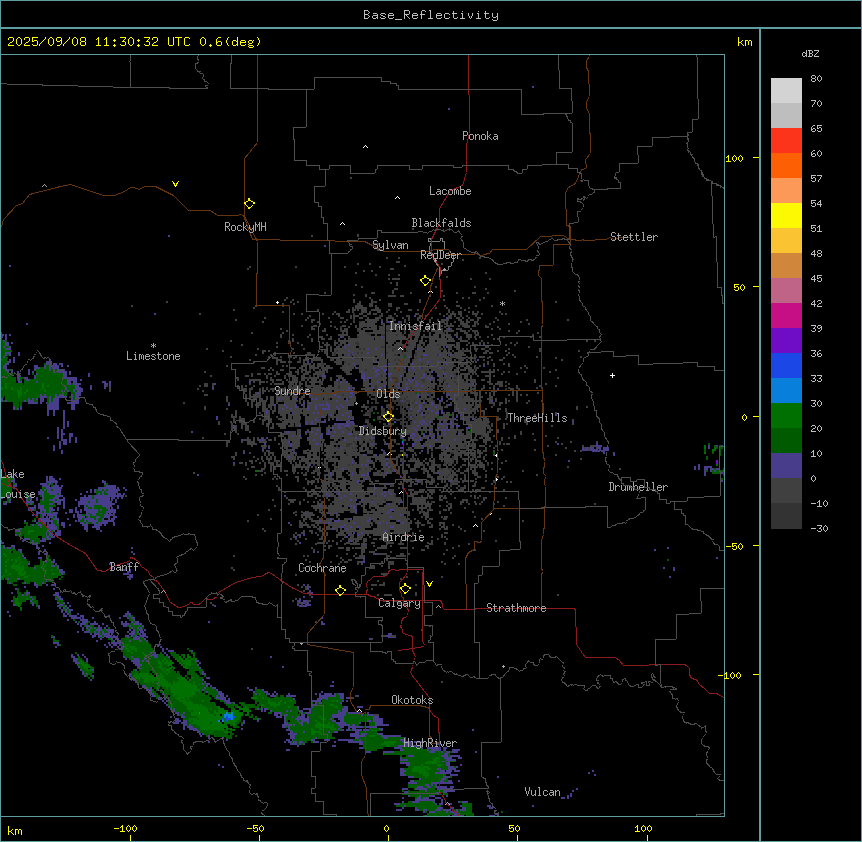Click the Calgary city label
Image resolution: width=862 pixels, height=842 pixels.
coord(400,603)
